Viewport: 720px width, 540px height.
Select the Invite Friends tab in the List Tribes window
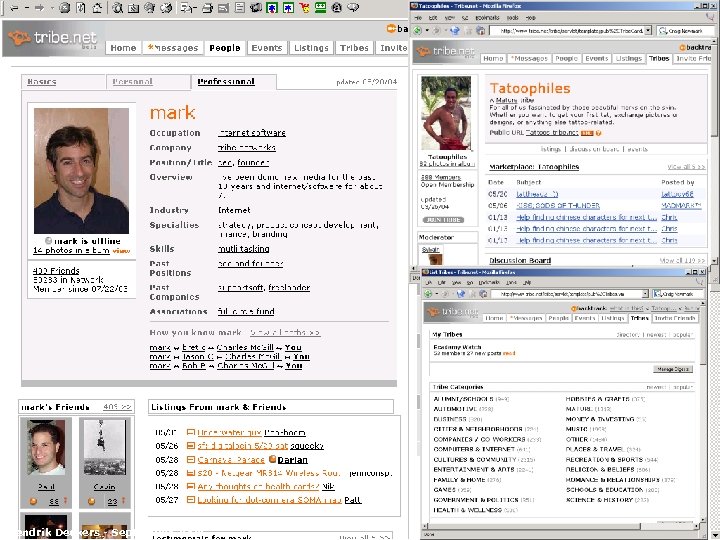(x=675, y=318)
